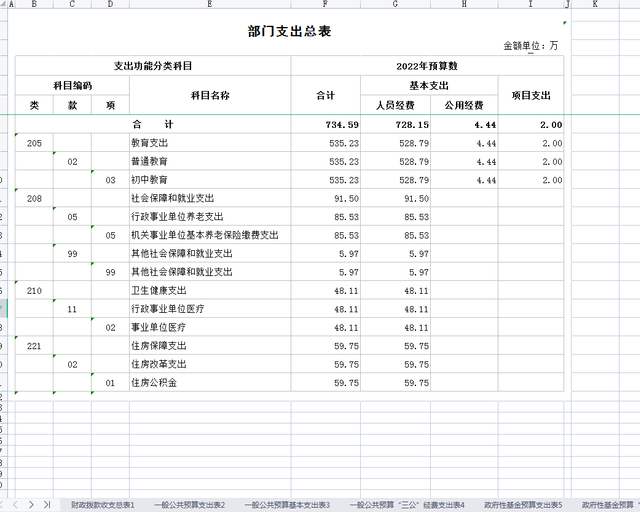640x512 pixels.
Task: Select column E header
Action: click(210, 5)
